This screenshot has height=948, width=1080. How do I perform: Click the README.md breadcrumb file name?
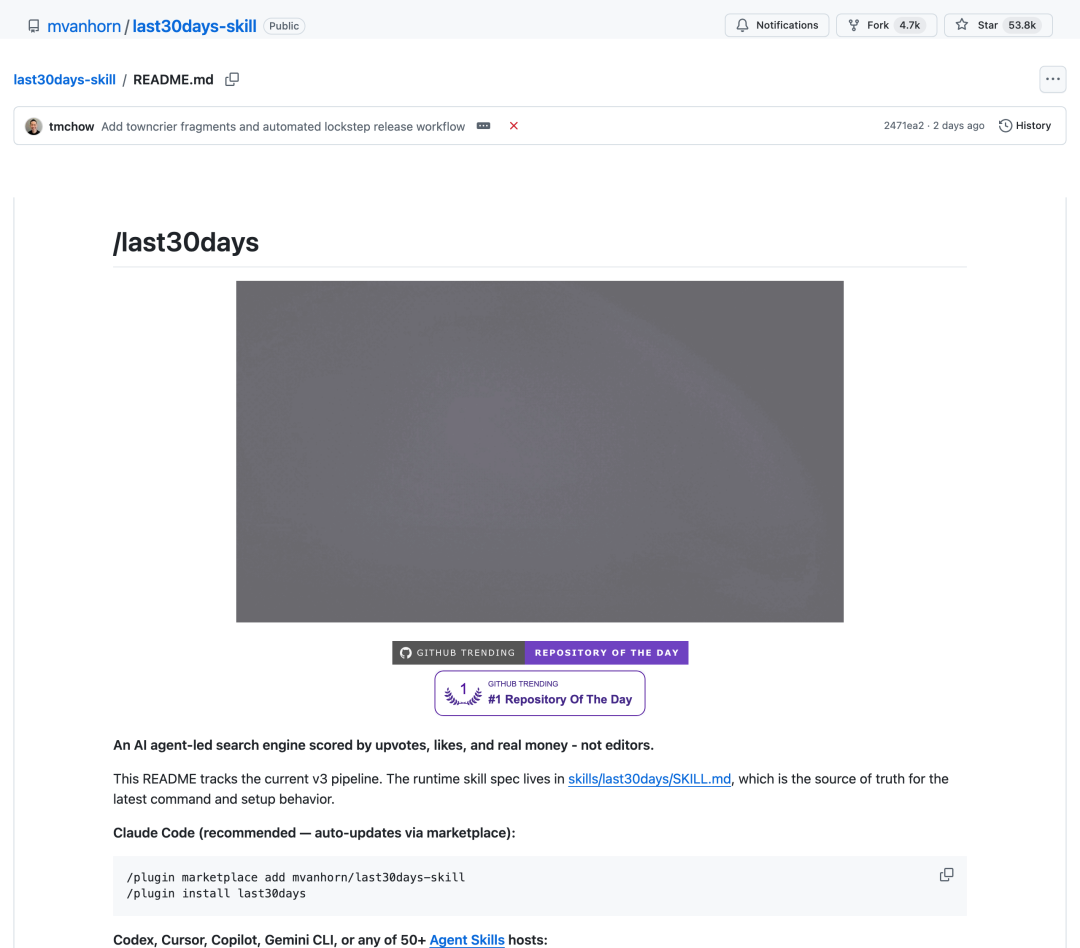click(173, 79)
